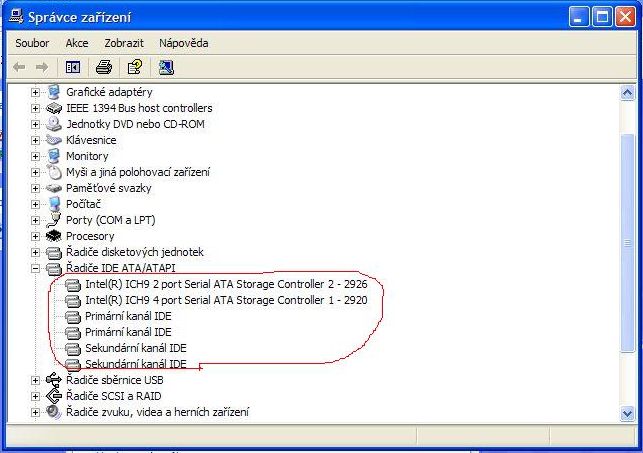Viewport: 643px width, 453px height.
Task: Select the first Primární kanál IDE entry
Action: pos(128,316)
